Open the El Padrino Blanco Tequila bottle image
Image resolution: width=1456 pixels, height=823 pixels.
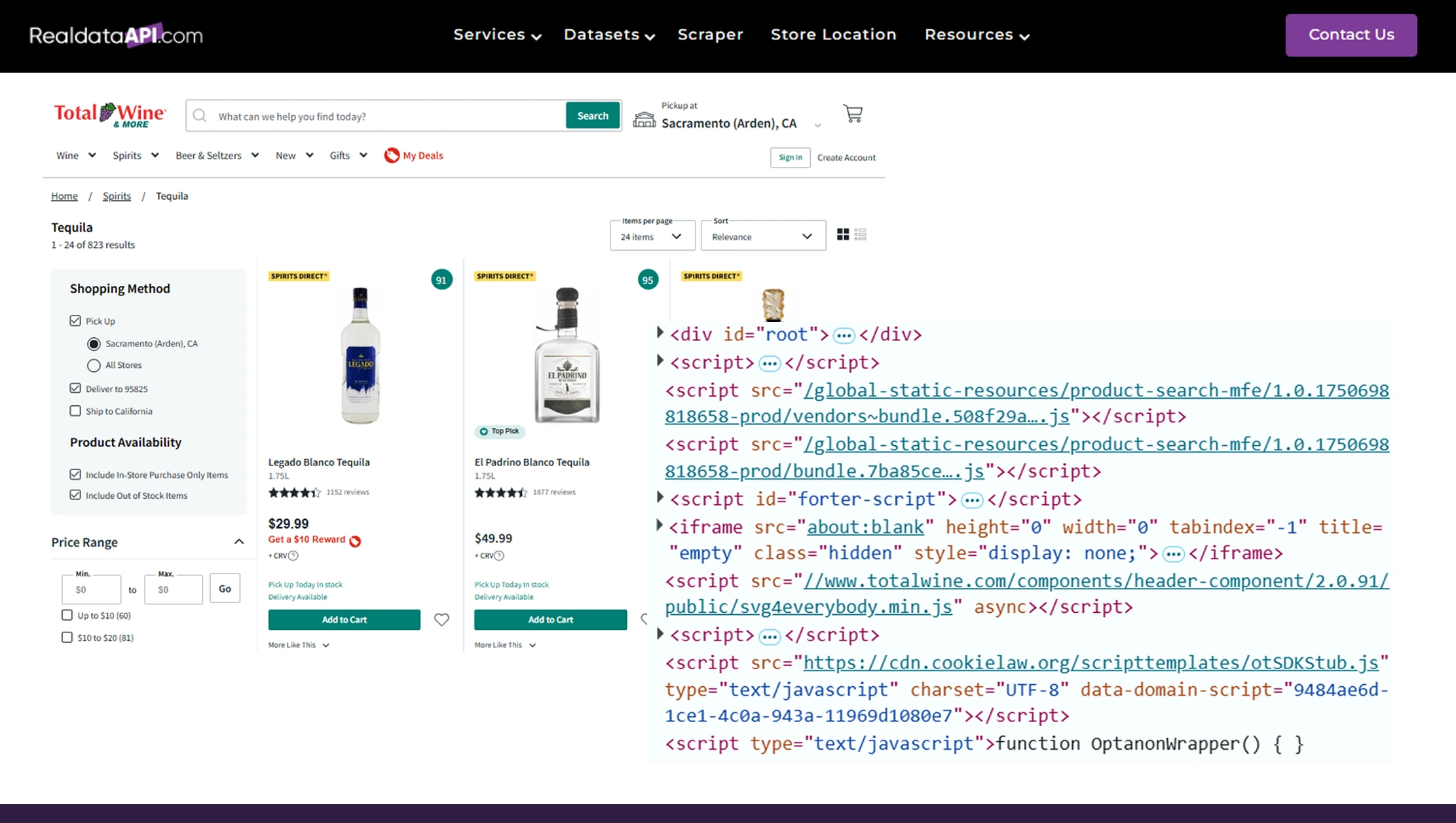(567, 356)
